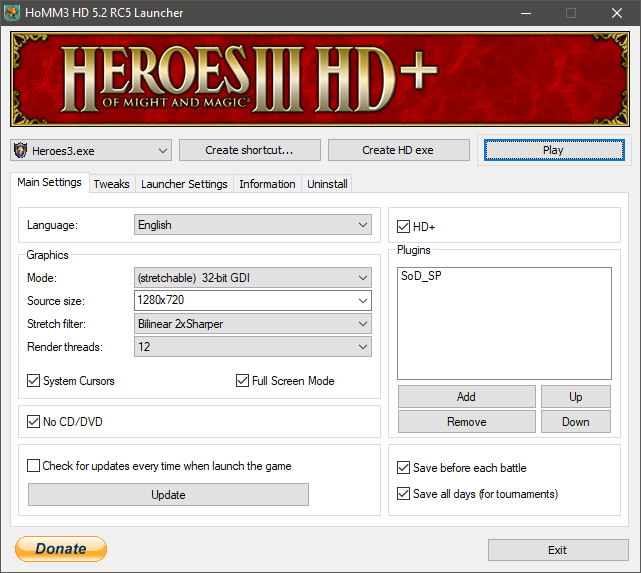Expand the graphics Mode dropdown
The width and height of the screenshot is (641, 573).
click(x=252, y=278)
